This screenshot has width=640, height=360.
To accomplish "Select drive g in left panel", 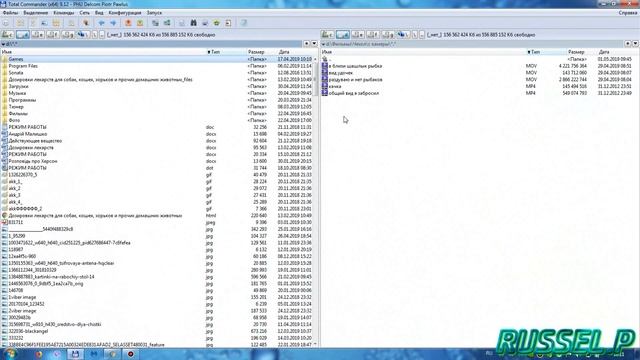I will coord(68,35).
